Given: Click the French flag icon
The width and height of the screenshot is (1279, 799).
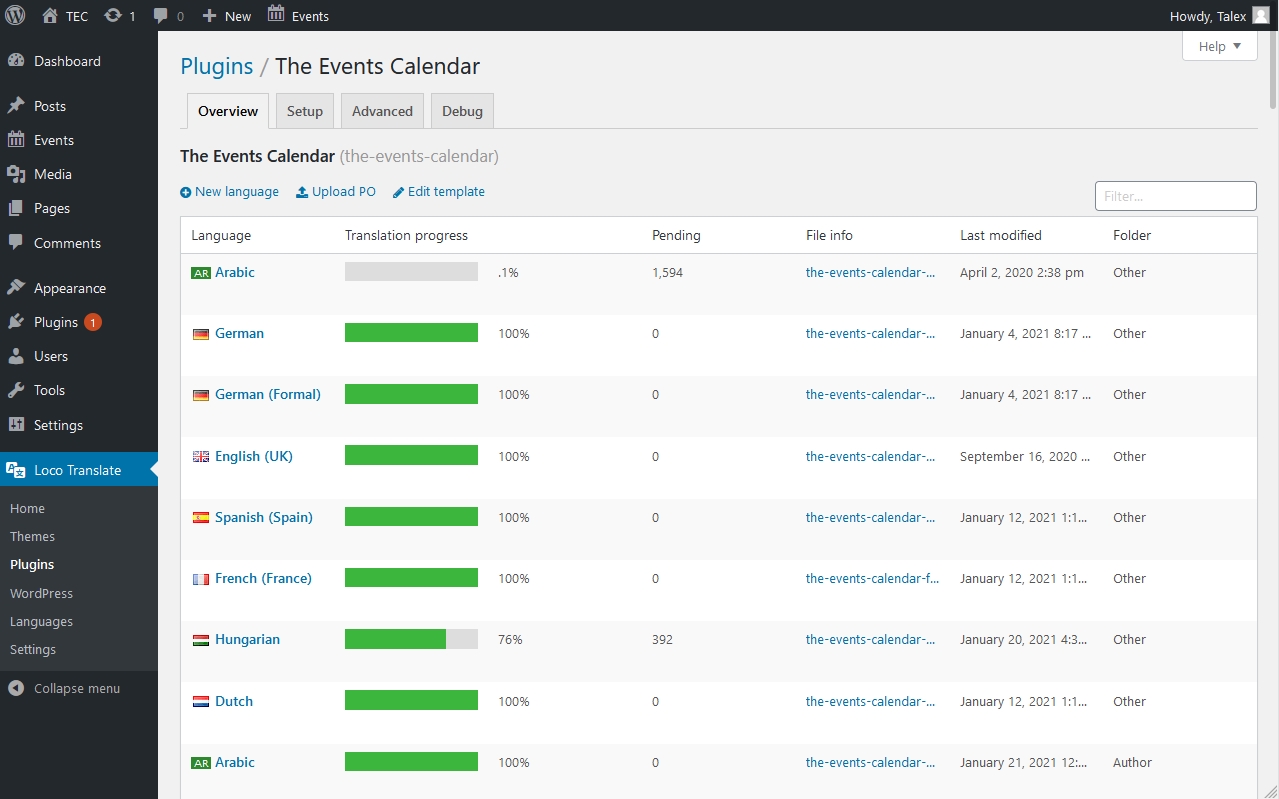Looking at the screenshot, I should coord(201,579).
